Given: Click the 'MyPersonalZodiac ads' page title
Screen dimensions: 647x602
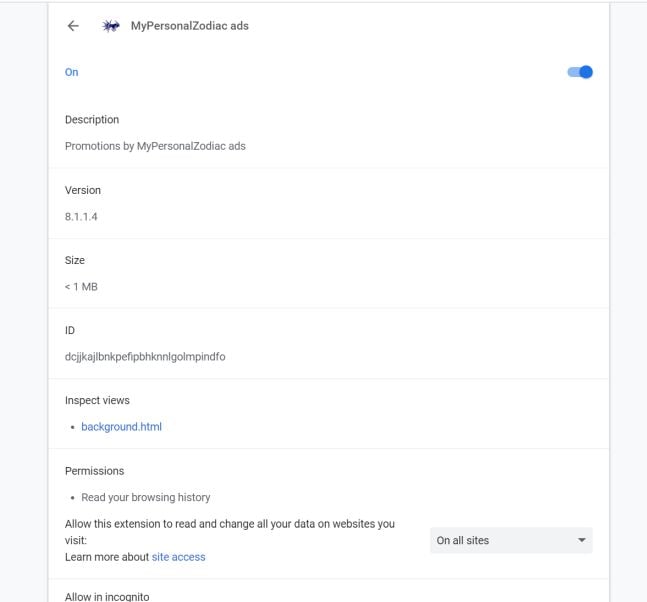Looking at the screenshot, I should 190,26.
